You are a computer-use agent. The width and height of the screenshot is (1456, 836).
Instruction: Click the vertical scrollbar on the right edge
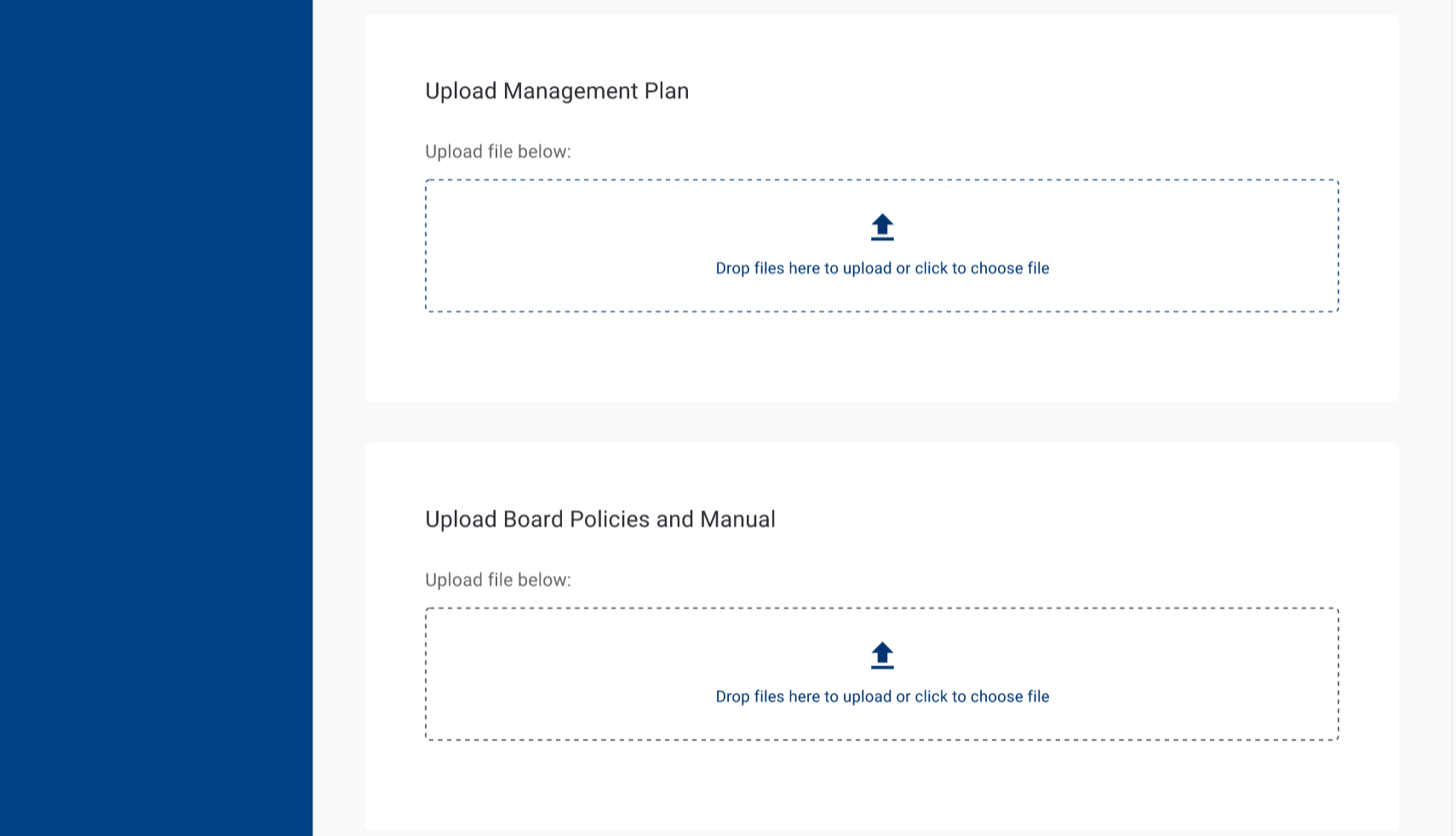[x=1453, y=417]
